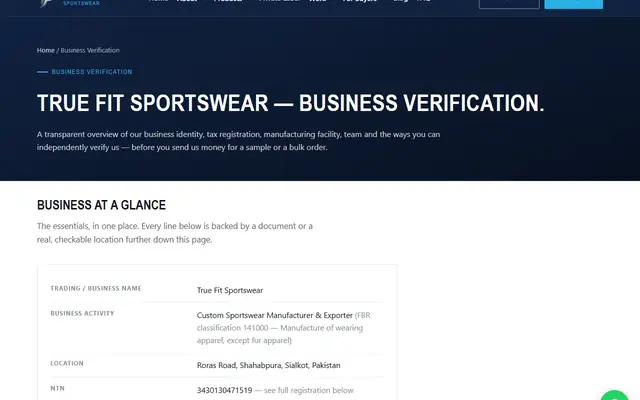
Task: Click the 'NTN' row label
Action: pyautogui.click(x=58, y=388)
